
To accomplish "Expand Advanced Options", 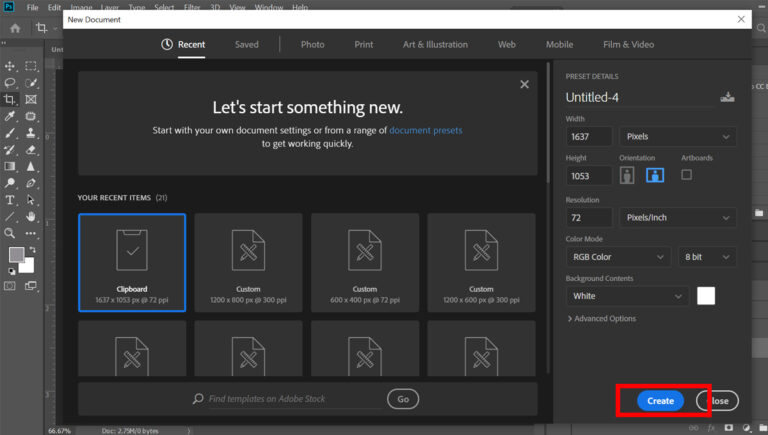I will pyautogui.click(x=601, y=318).
